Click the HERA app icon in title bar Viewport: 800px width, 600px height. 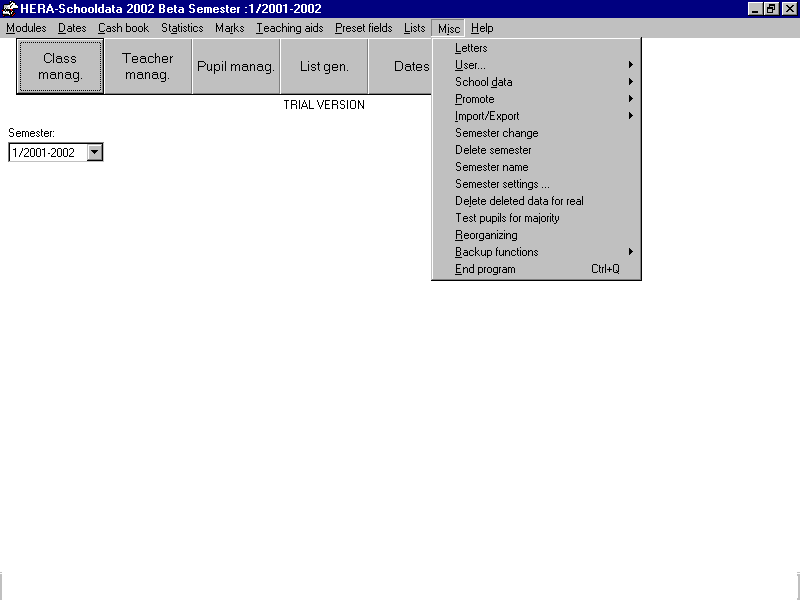9,9
